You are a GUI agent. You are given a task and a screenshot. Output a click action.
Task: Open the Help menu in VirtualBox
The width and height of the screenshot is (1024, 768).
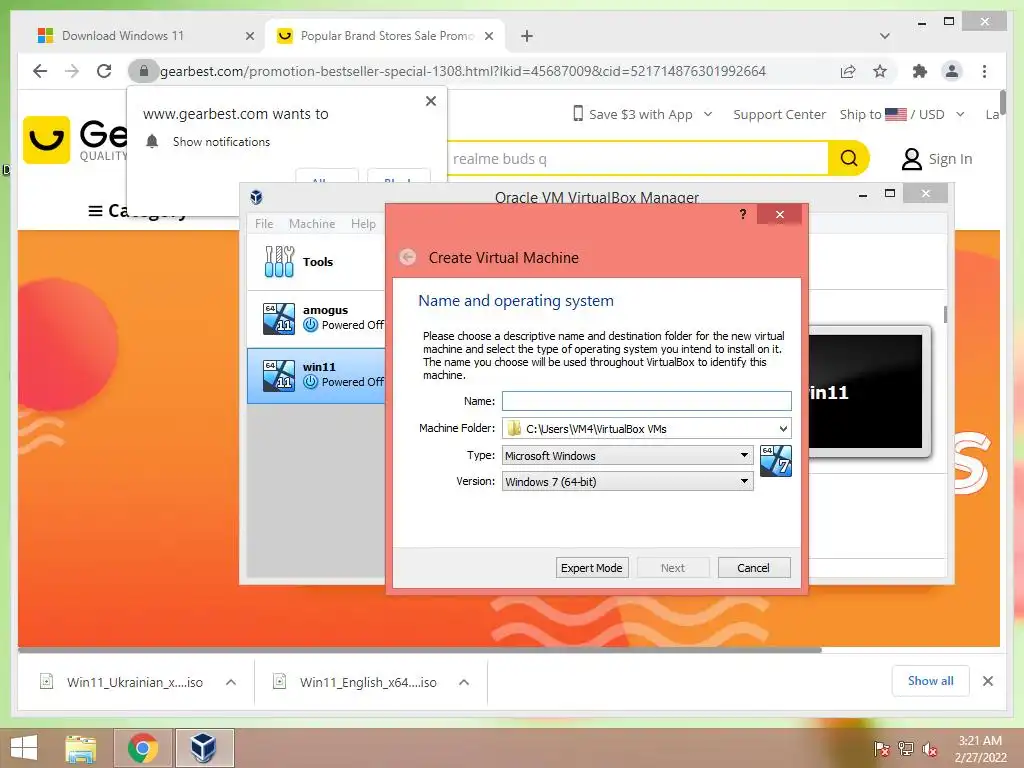[363, 223]
